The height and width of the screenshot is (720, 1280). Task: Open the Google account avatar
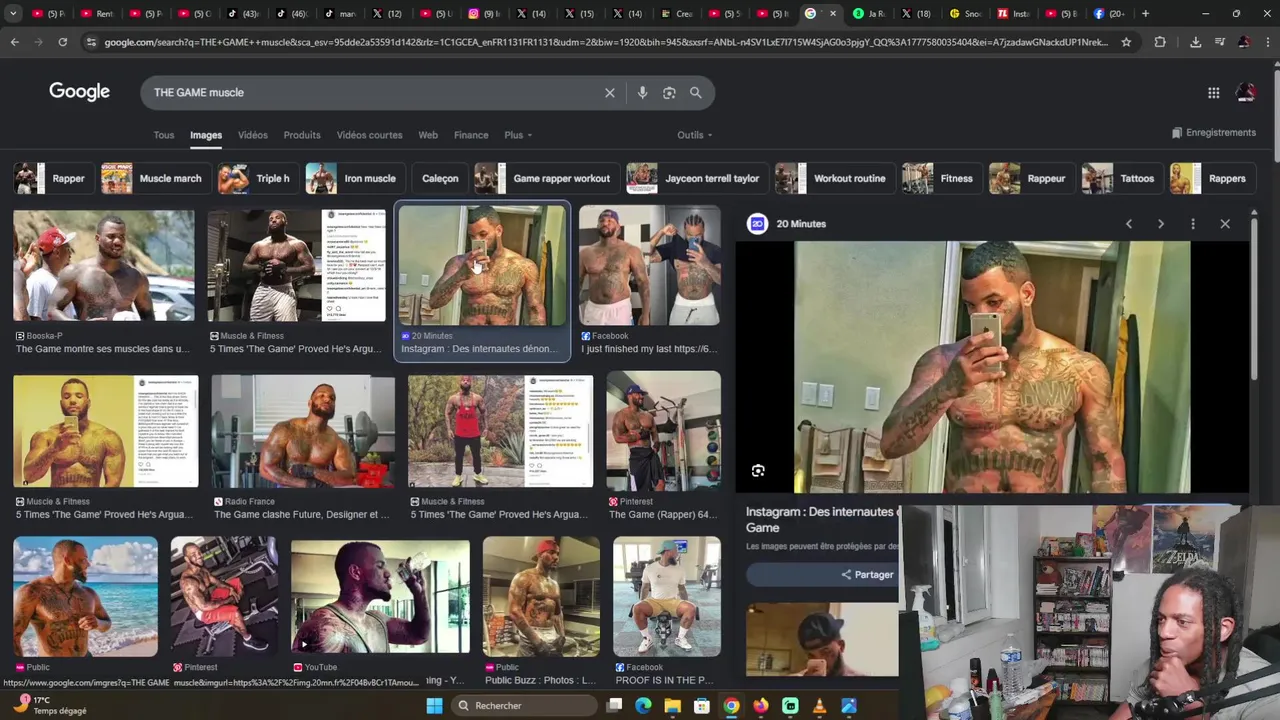(1246, 92)
